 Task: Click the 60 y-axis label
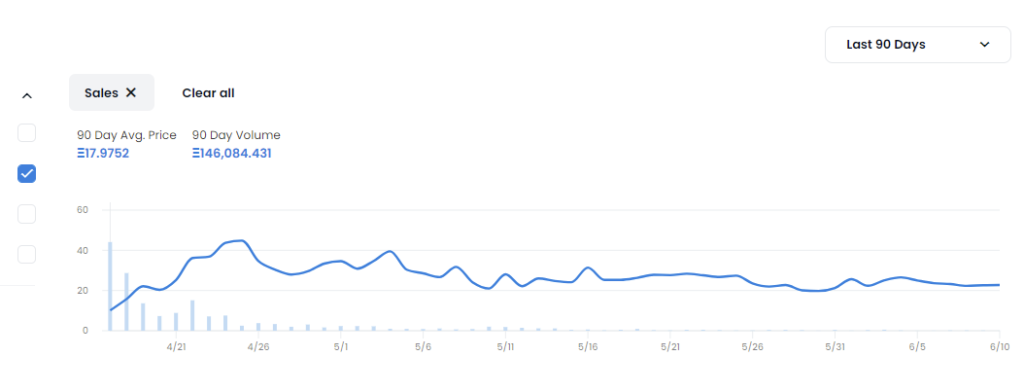coord(82,210)
